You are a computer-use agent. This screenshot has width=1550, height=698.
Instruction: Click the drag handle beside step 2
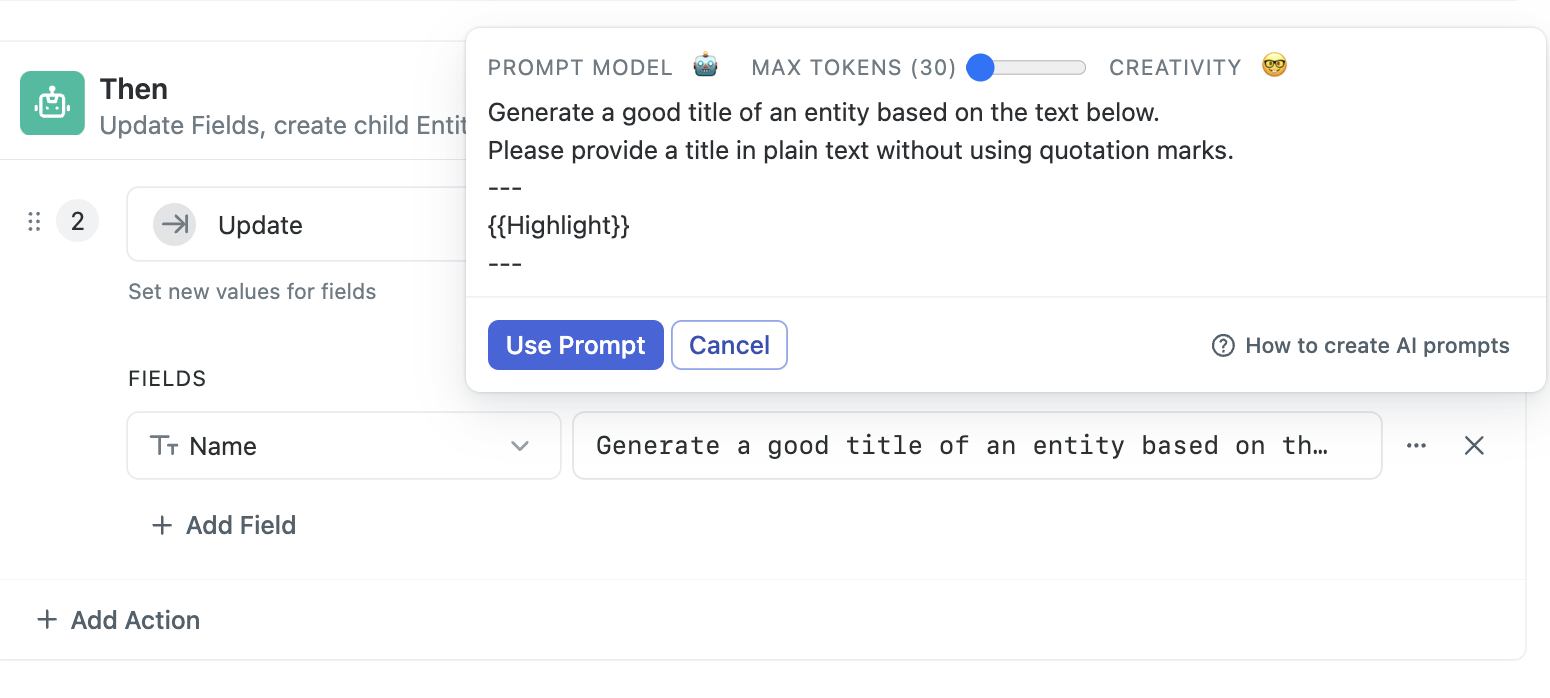click(34, 222)
